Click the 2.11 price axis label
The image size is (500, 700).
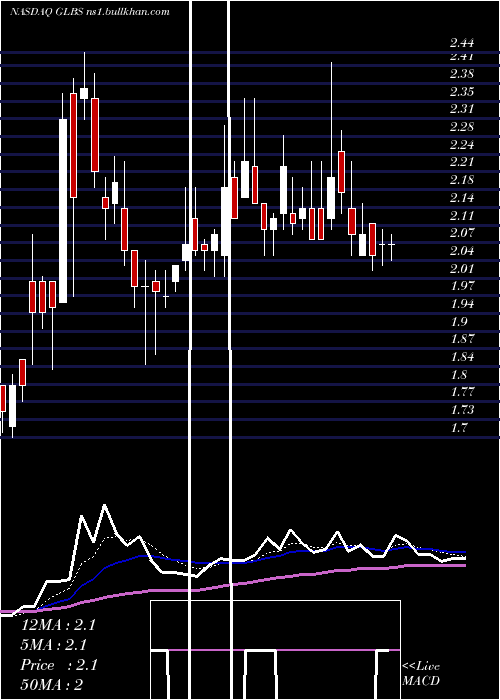(x=462, y=216)
